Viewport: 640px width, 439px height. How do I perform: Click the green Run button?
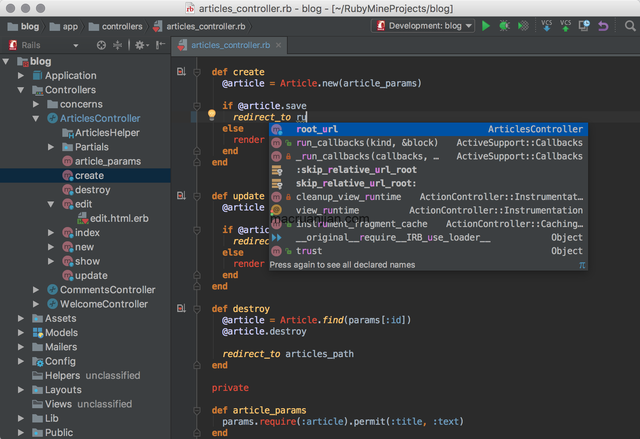coord(487,26)
